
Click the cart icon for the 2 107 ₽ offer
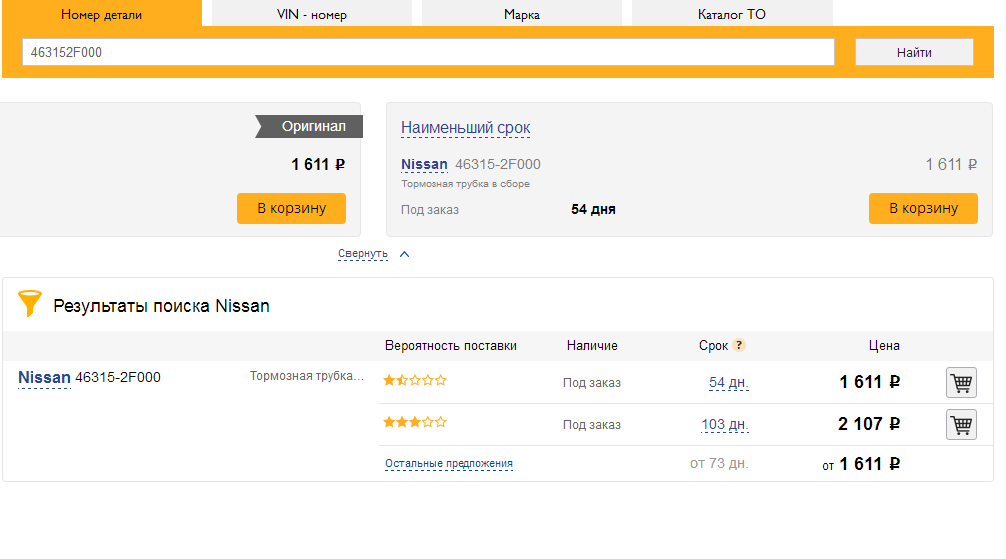click(961, 424)
